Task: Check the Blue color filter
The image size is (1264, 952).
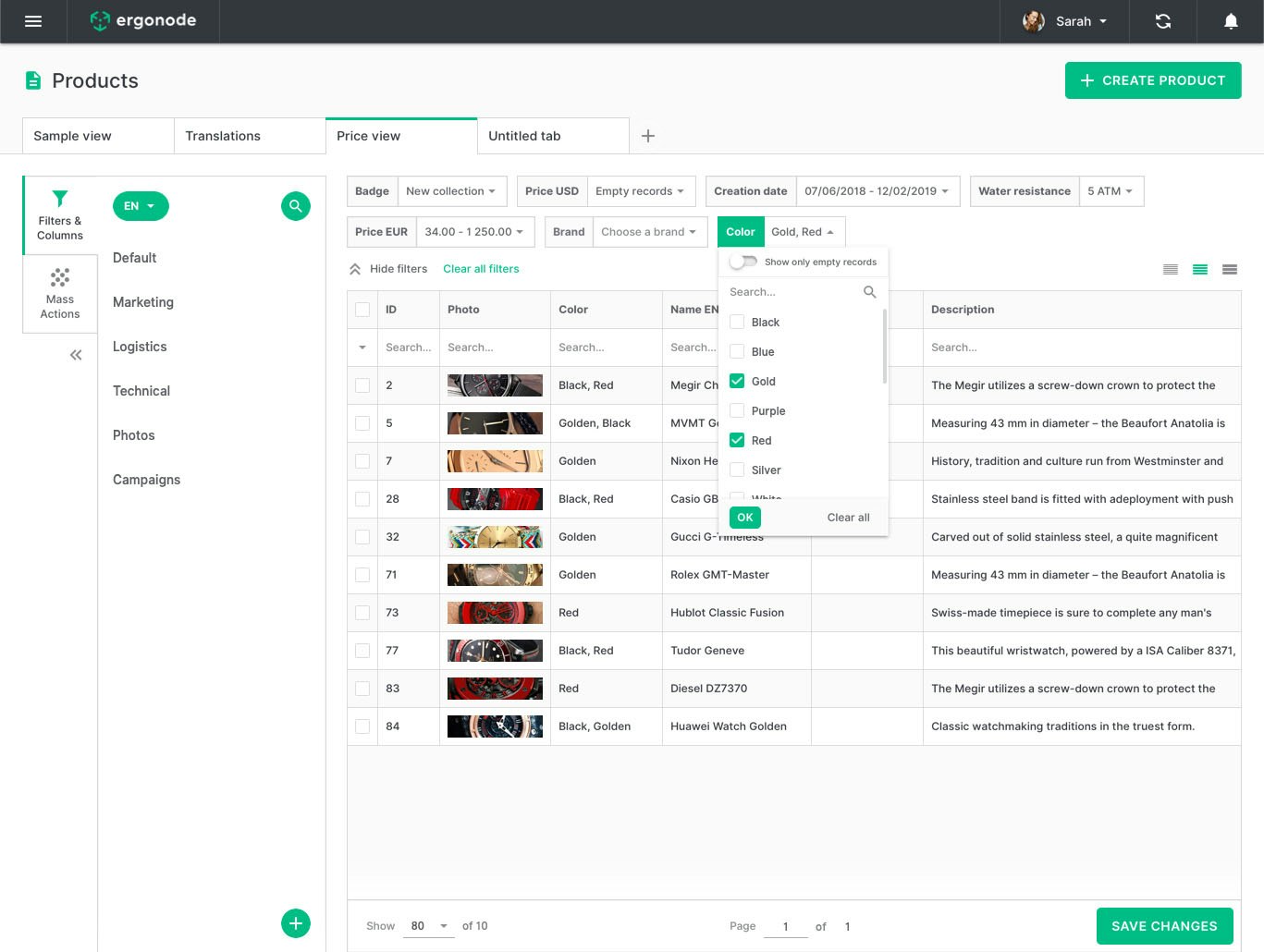Action: point(737,351)
